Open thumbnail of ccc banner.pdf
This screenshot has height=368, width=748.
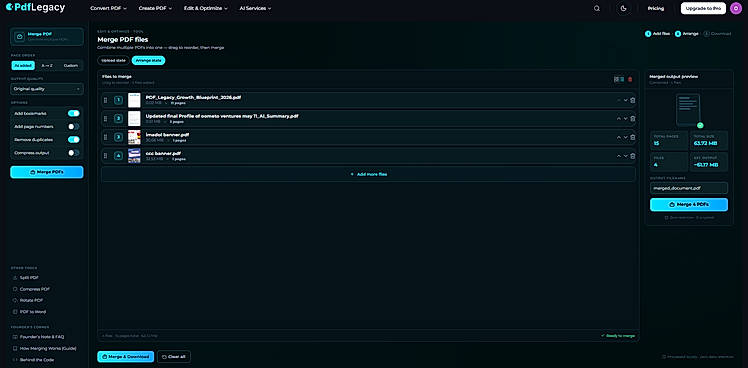tap(134, 156)
